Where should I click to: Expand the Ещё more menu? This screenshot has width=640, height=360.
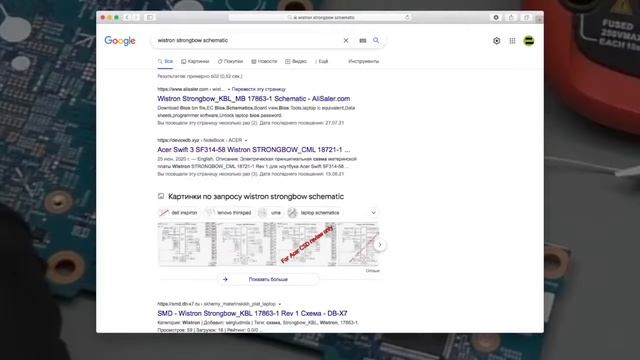pyautogui.click(x=322, y=61)
